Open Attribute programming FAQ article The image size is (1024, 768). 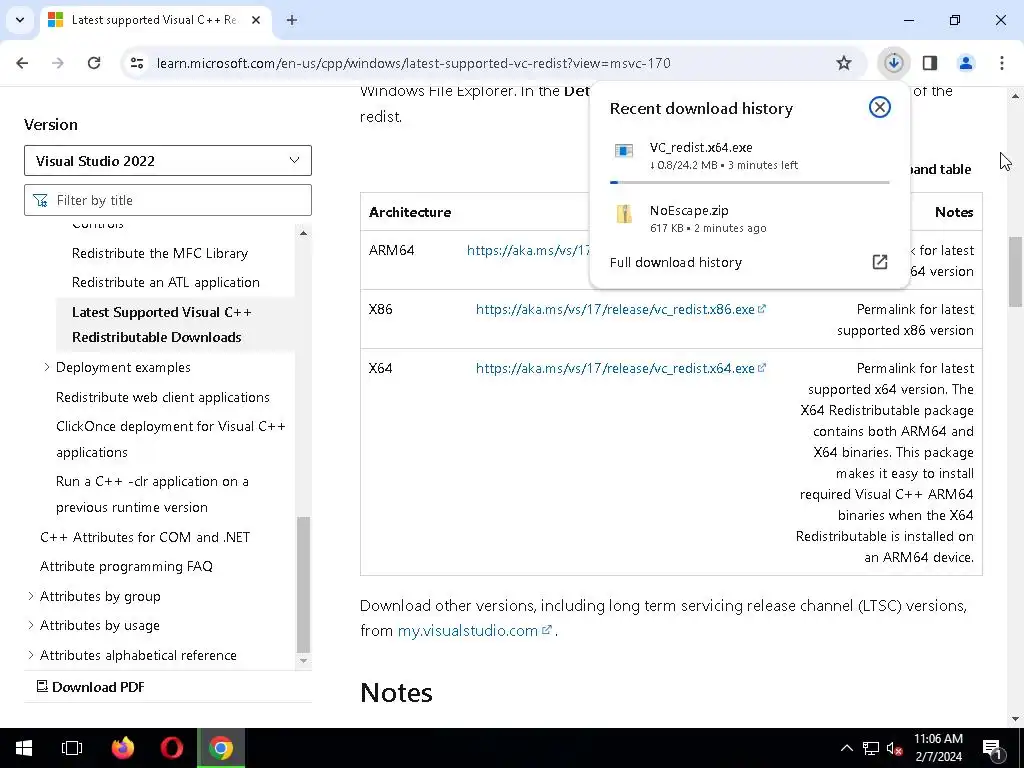[x=126, y=566]
